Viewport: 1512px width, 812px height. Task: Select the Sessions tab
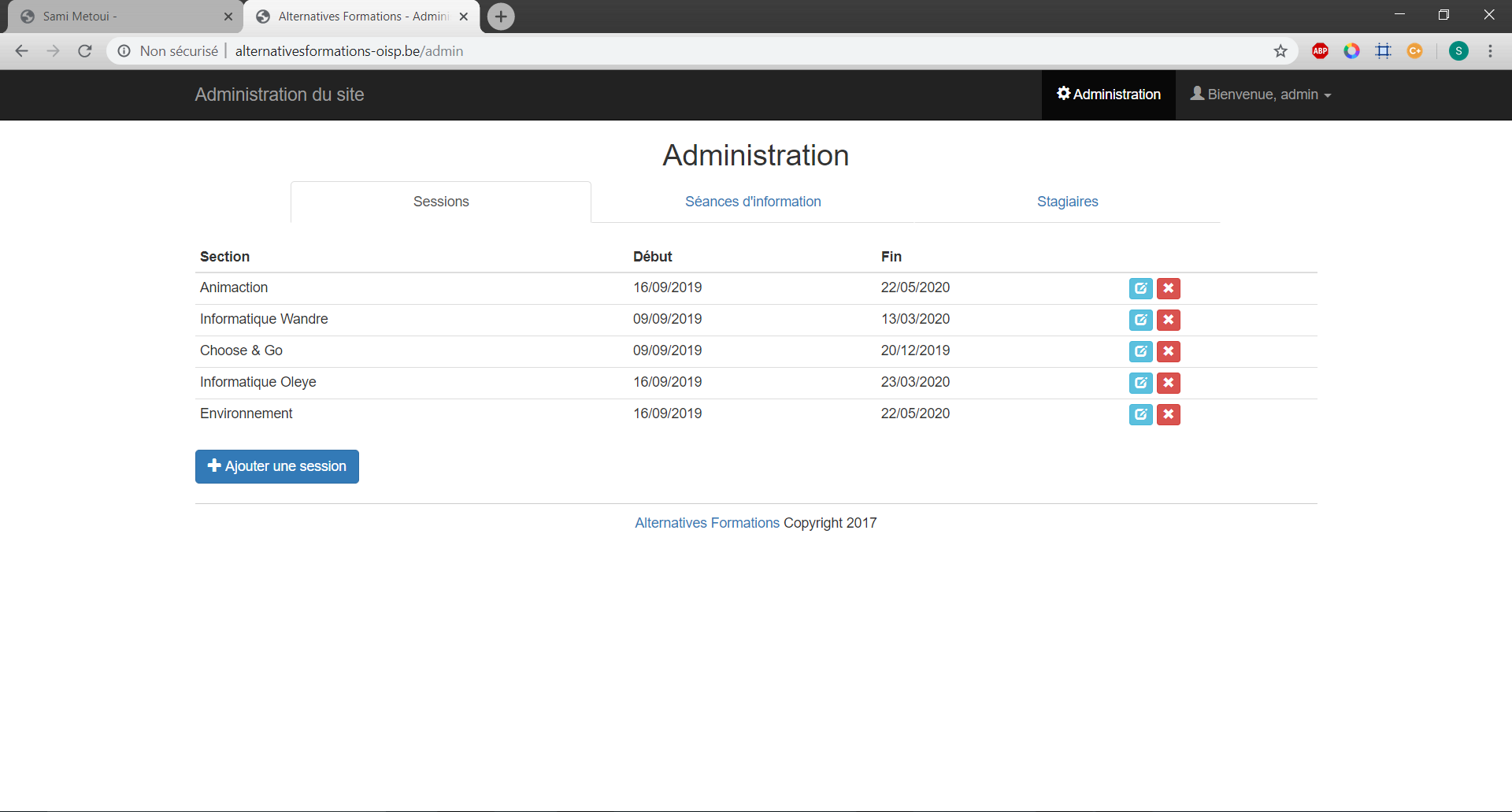441,202
